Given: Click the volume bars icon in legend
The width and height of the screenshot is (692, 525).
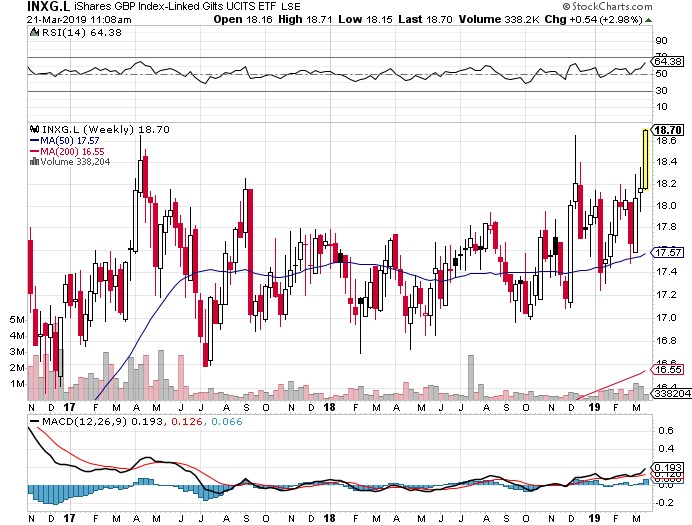Looking at the screenshot, I should (x=34, y=161).
